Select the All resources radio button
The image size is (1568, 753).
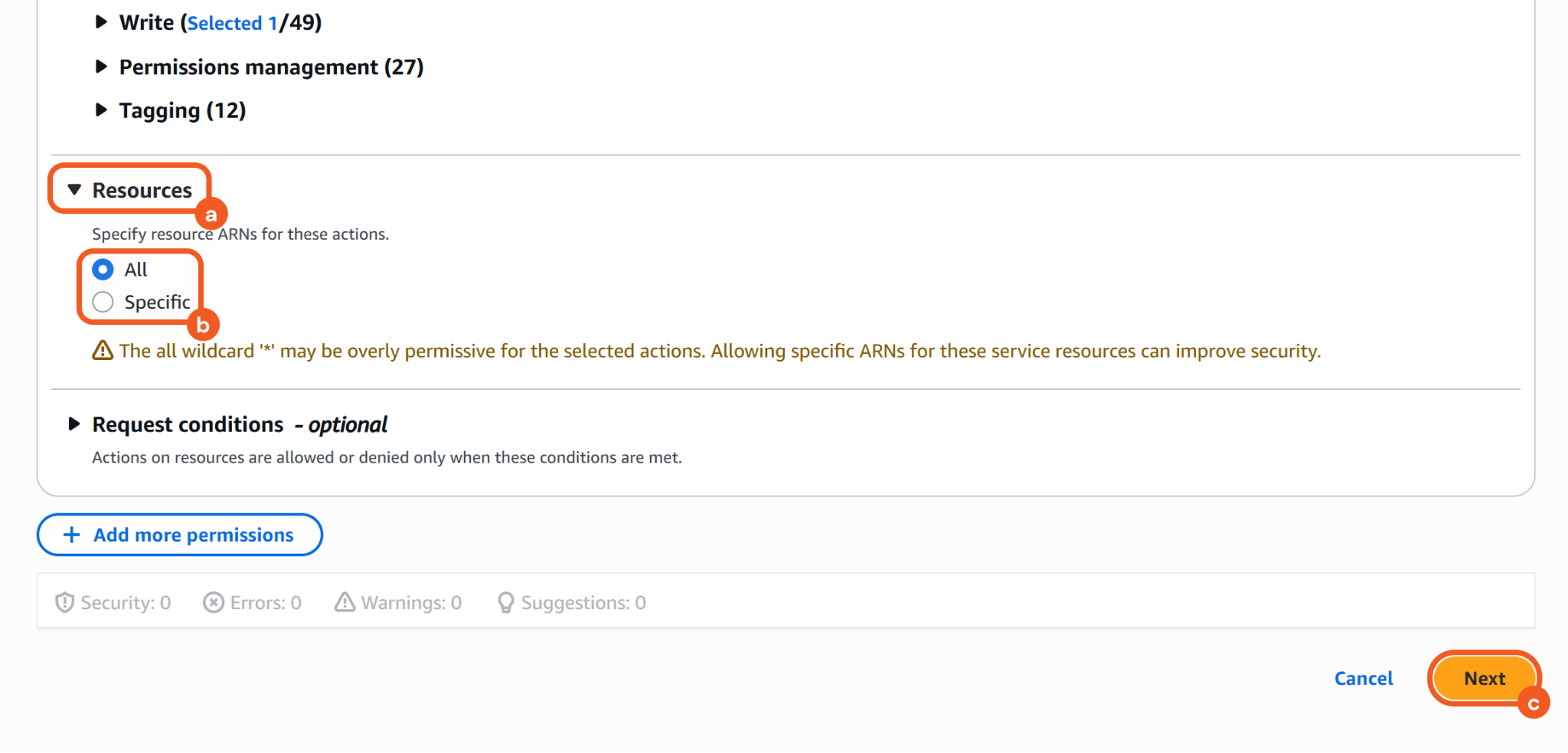click(x=103, y=270)
